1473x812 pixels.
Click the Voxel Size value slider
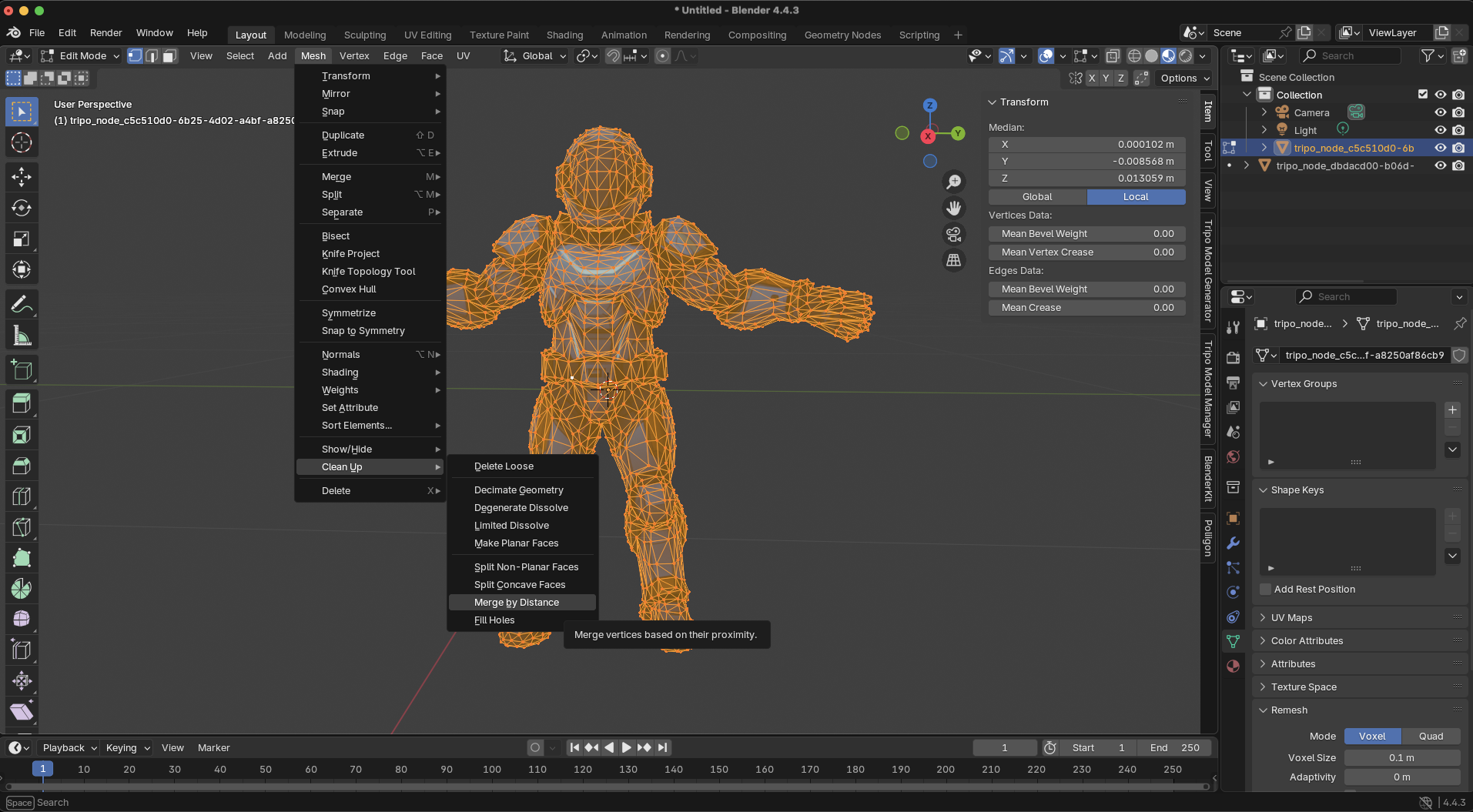point(1401,758)
